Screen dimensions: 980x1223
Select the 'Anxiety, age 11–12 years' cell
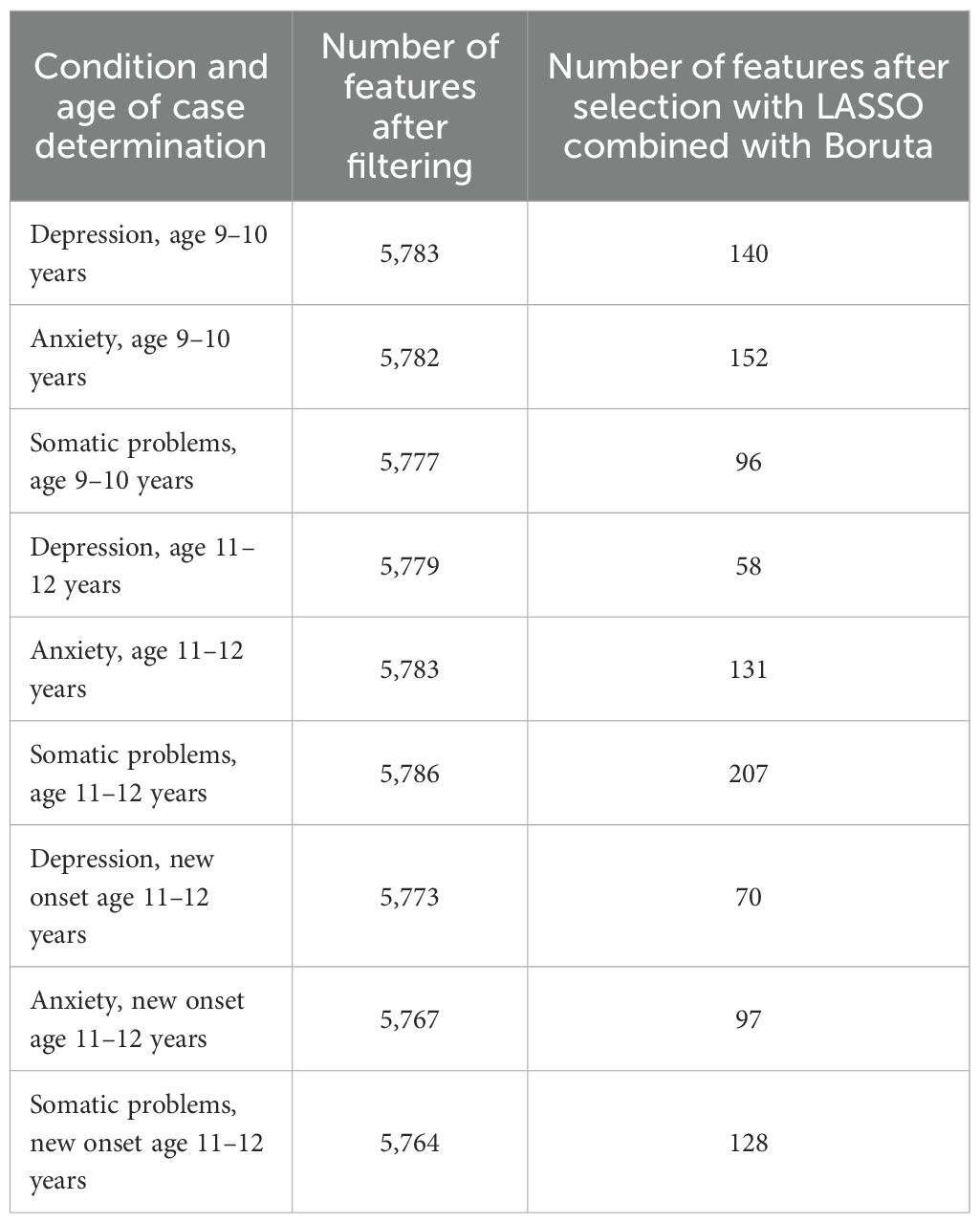pyautogui.click(x=136, y=669)
